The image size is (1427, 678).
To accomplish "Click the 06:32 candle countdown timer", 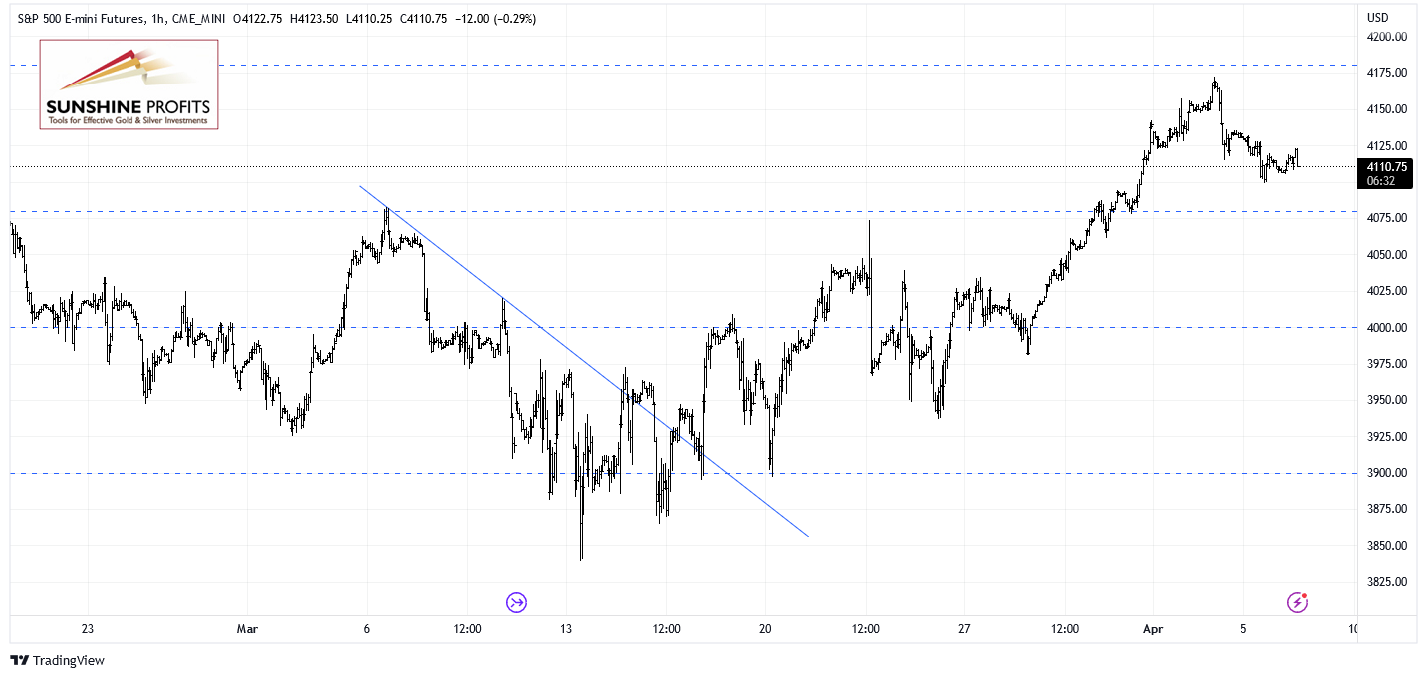I will tap(1385, 181).
